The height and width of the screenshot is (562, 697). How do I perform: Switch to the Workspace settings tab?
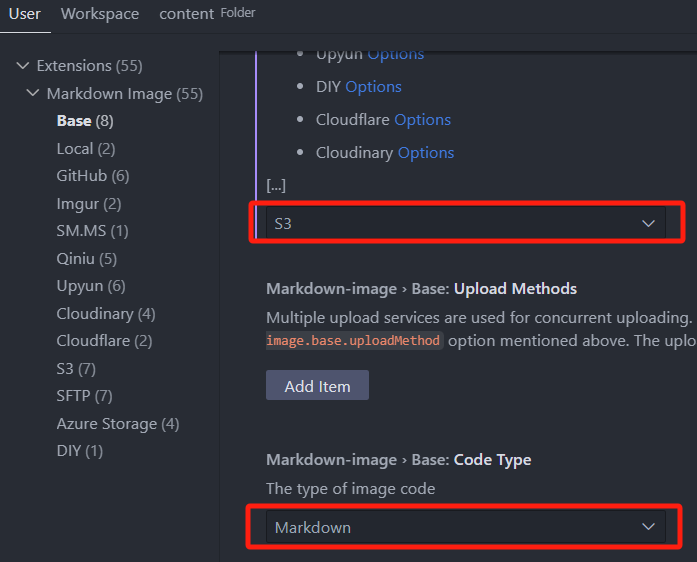pyautogui.click(x=98, y=14)
